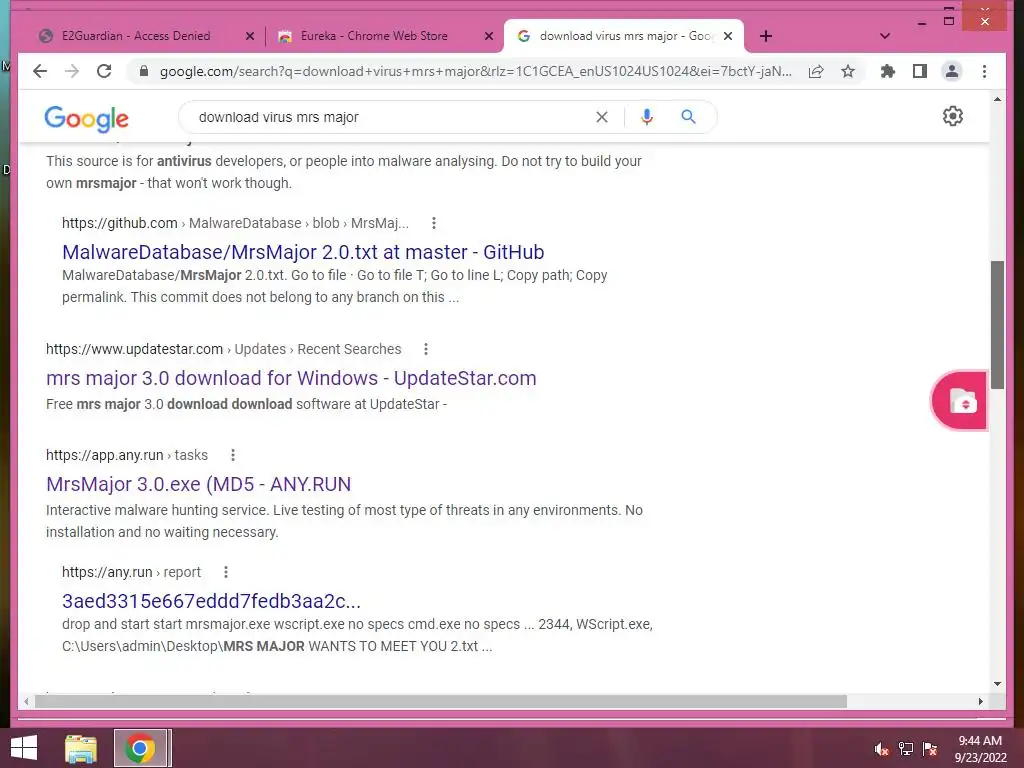
Task: Click the https://github.com breadcrumb URL
Action: (235, 223)
